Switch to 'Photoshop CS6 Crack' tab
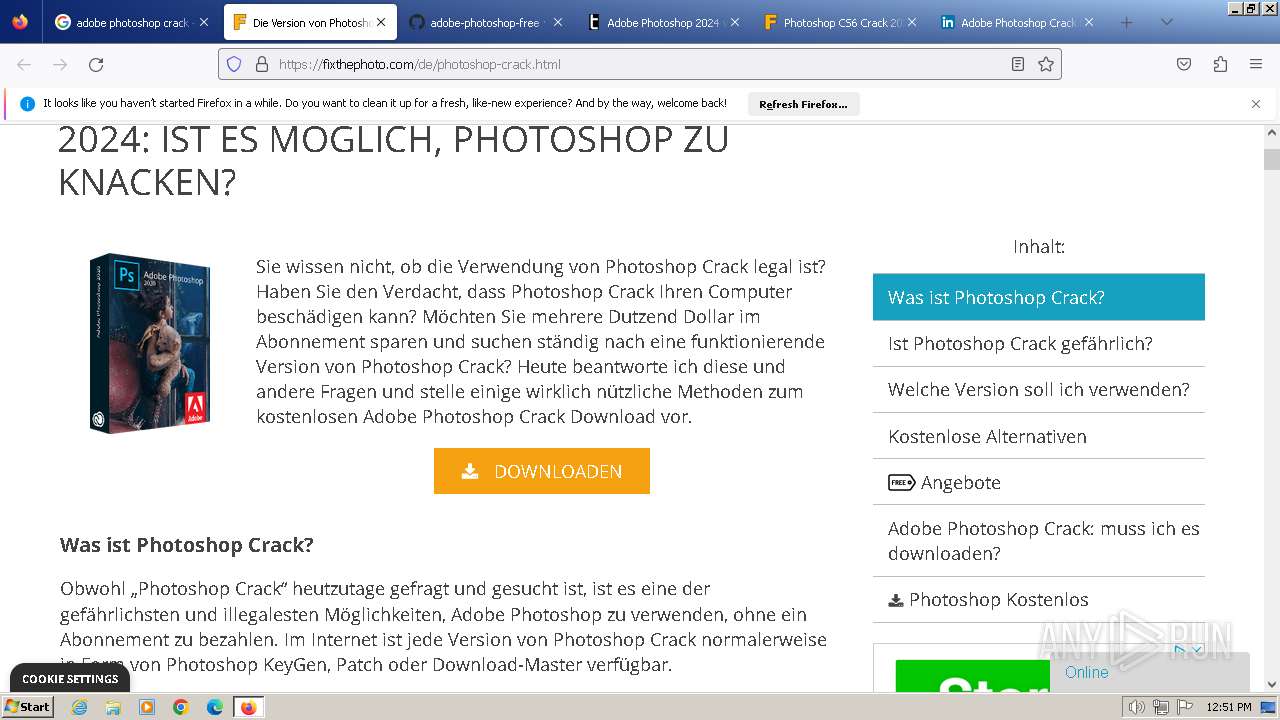Viewport: 1280px width, 720px height. [840, 22]
